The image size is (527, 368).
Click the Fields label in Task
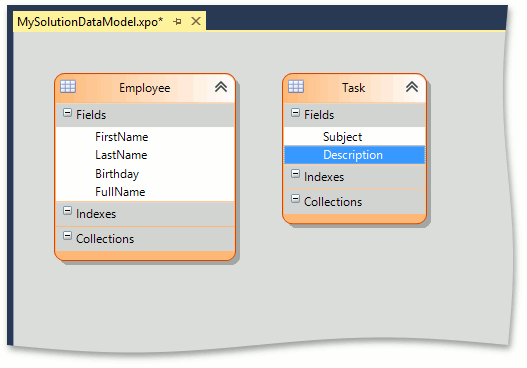click(x=319, y=115)
